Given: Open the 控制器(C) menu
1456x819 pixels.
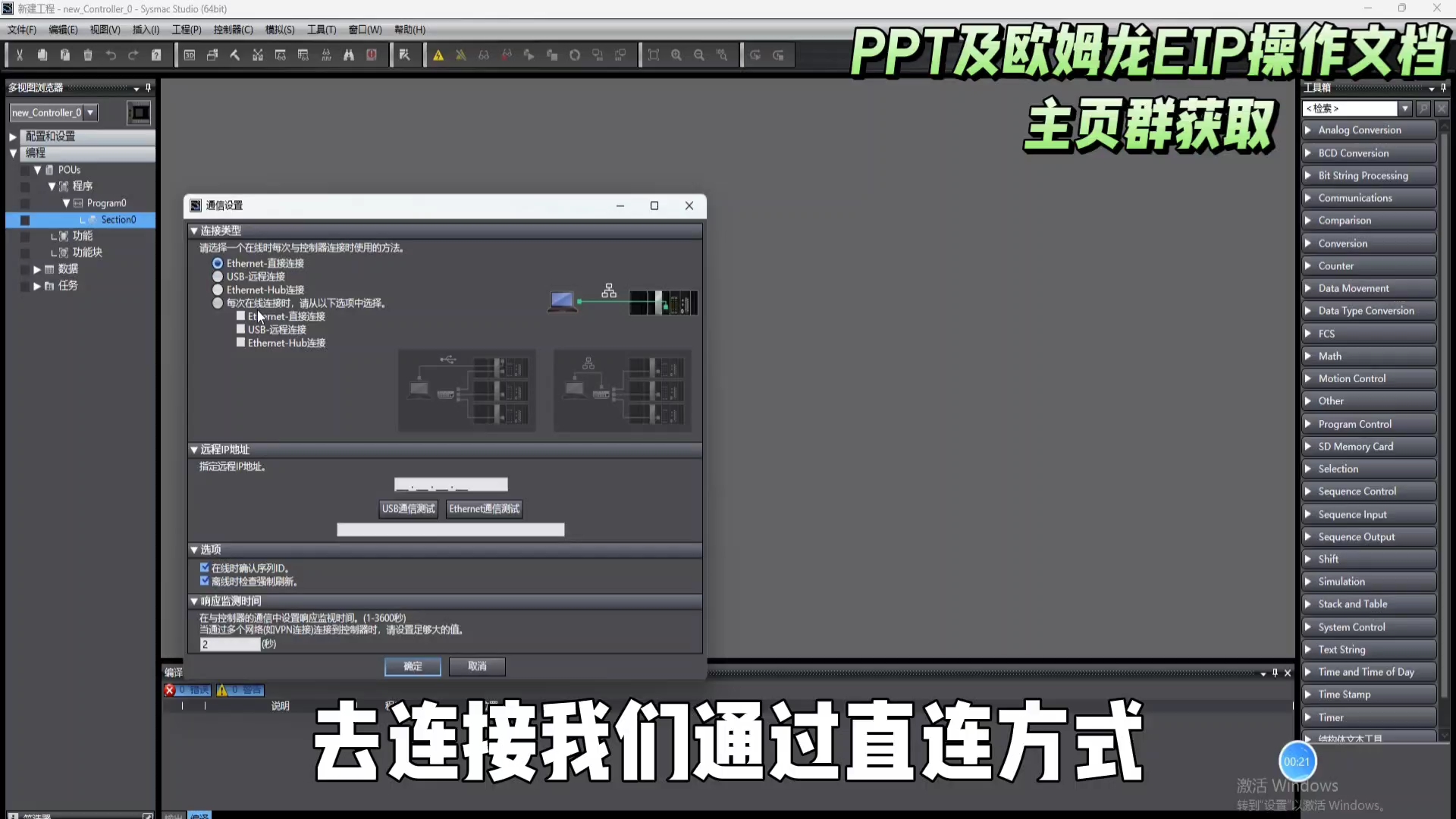Looking at the screenshot, I should (x=234, y=30).
